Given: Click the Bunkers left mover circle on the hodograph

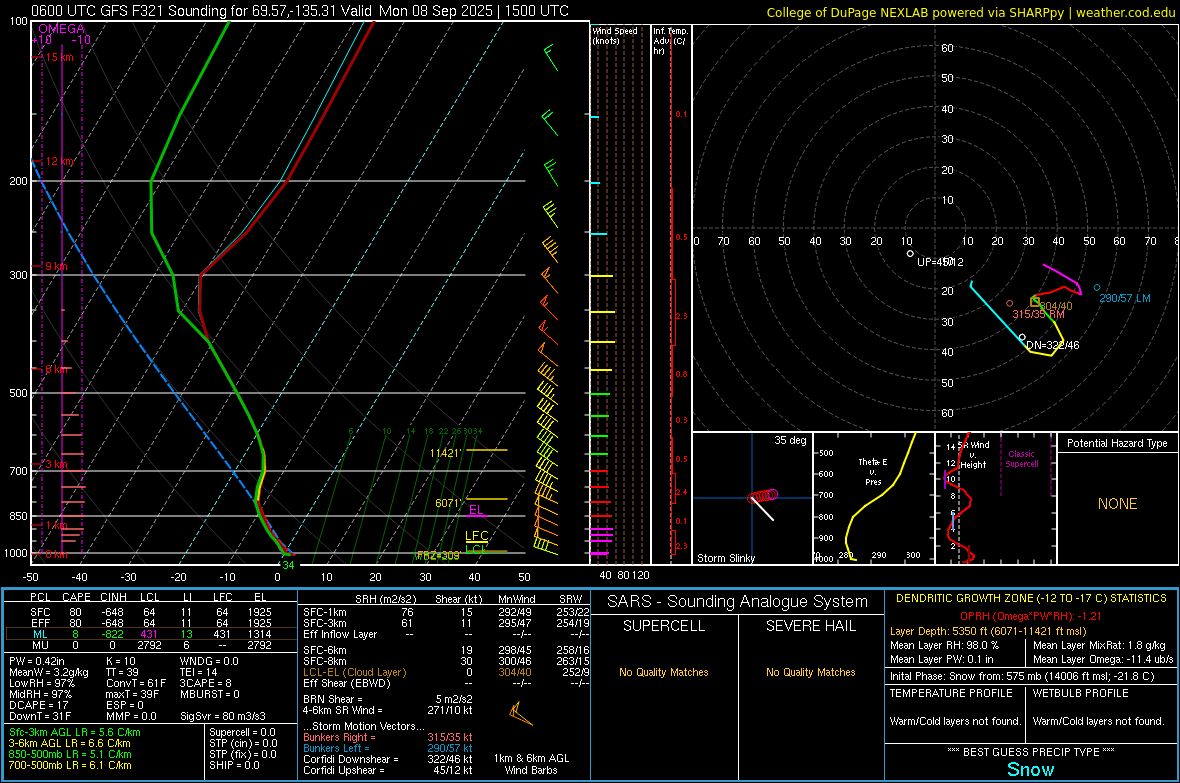Looking at the screenshot, I should [x=1096, y=288].
